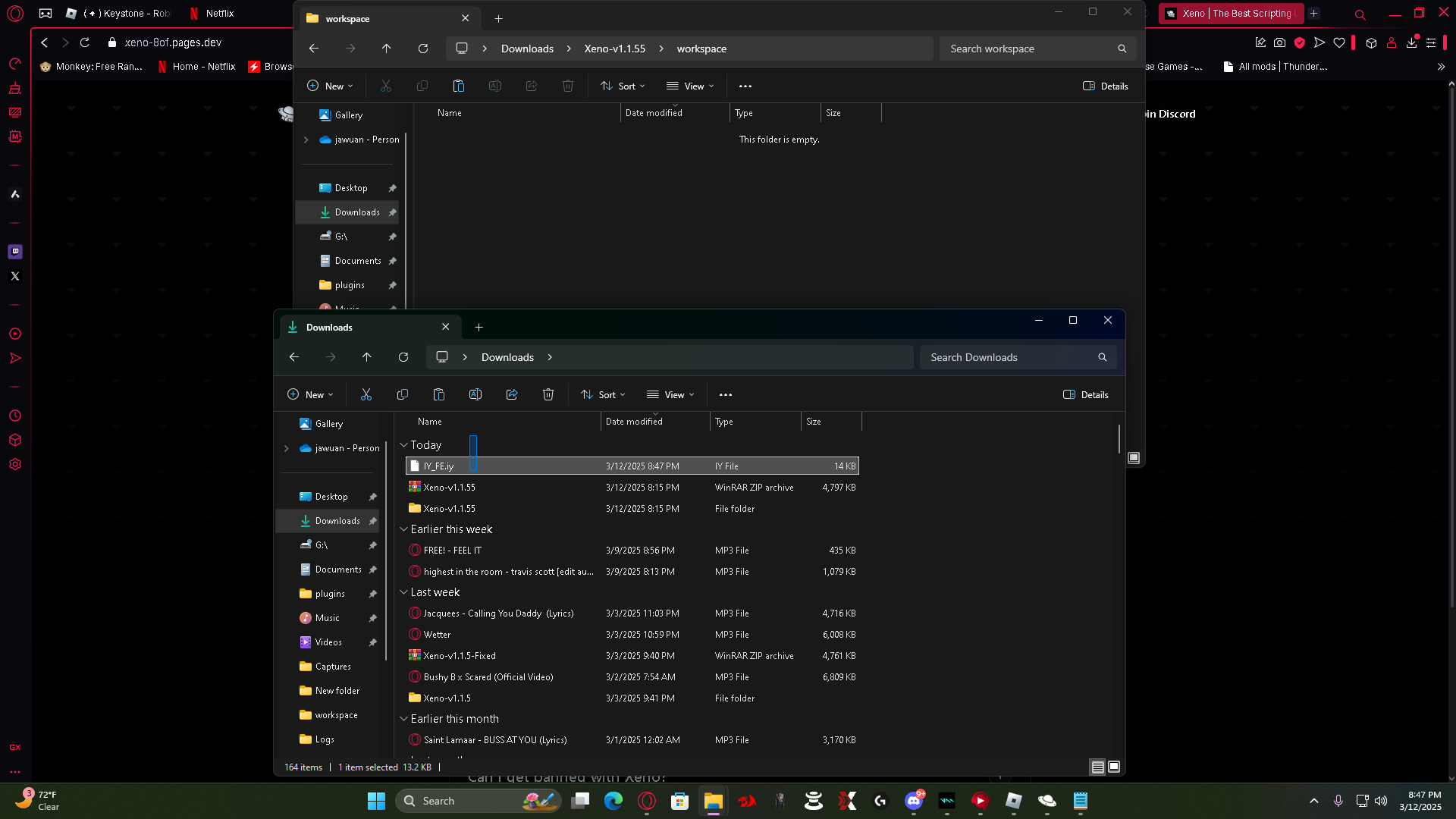Open Home - Netflix bookmark
Viewport: 1456px width, 819px height.
pos(196,67)
